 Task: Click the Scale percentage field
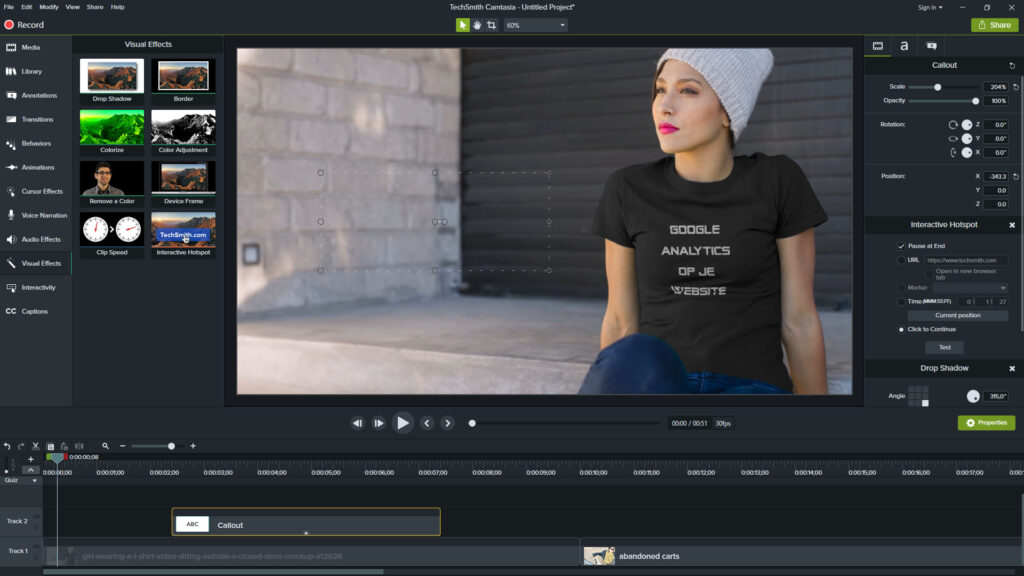[x=996, y=87]
